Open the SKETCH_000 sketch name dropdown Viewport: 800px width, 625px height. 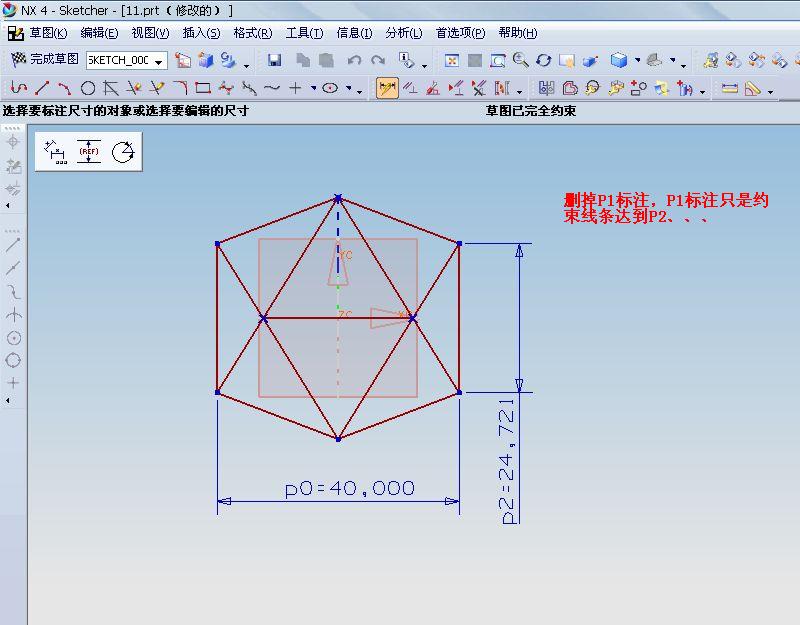coord(159,61)
